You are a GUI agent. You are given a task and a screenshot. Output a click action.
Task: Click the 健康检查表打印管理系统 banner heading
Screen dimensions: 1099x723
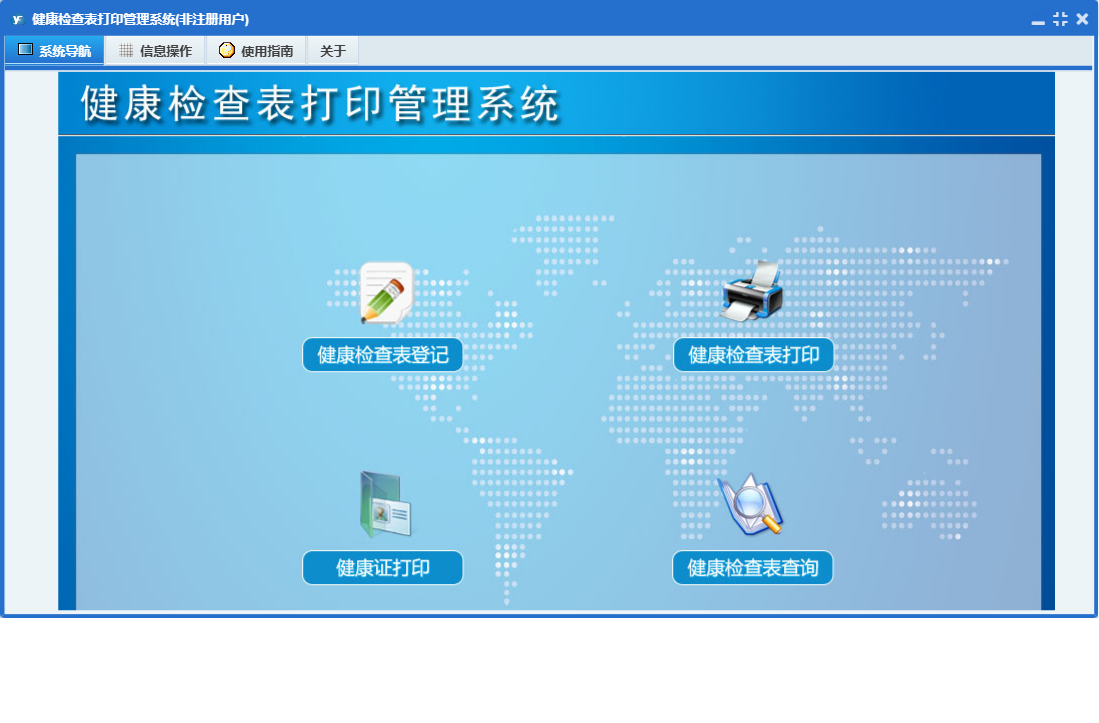pos(320,105)
